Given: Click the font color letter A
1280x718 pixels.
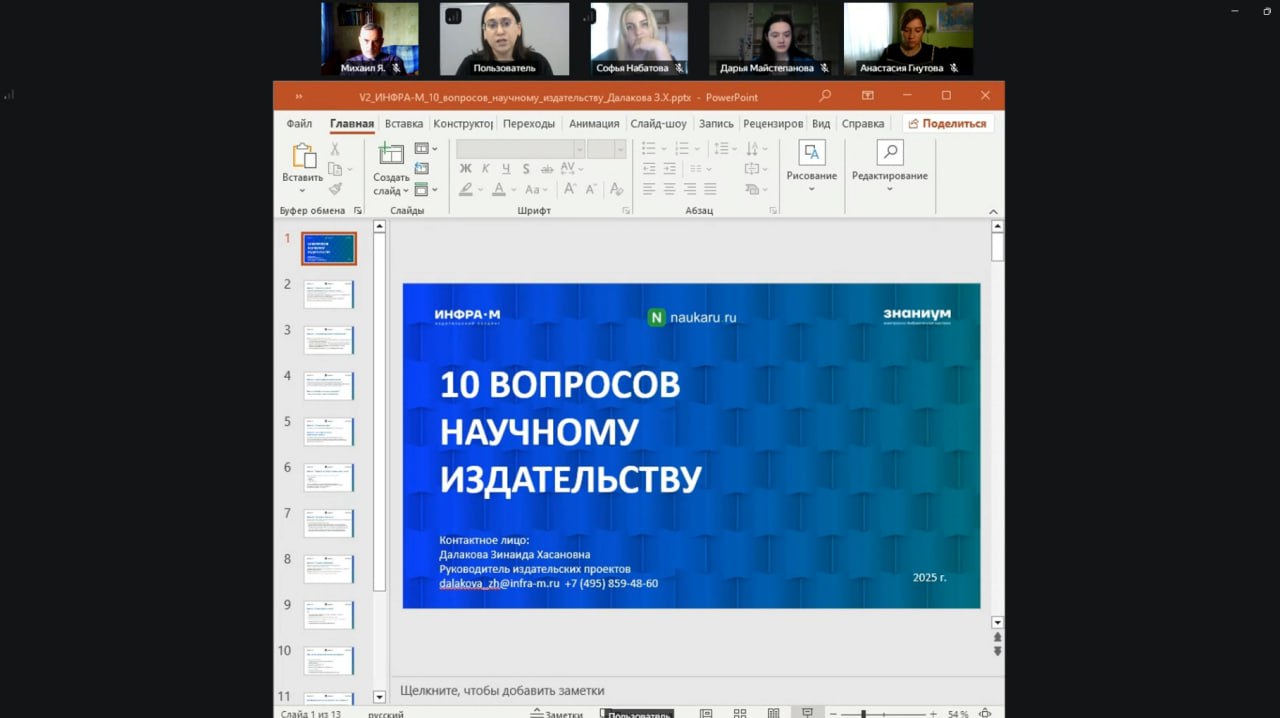Looking at the screenshot, I should (x=498, y=189).
